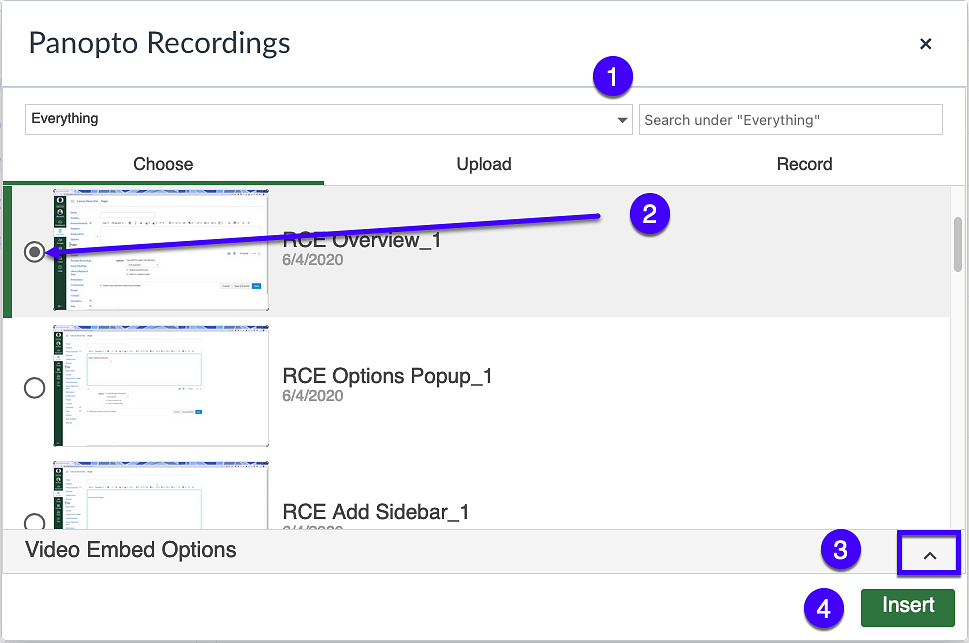
Task: Open the RCE Options Popup_1 thumbnail
Action: point(161,386)
